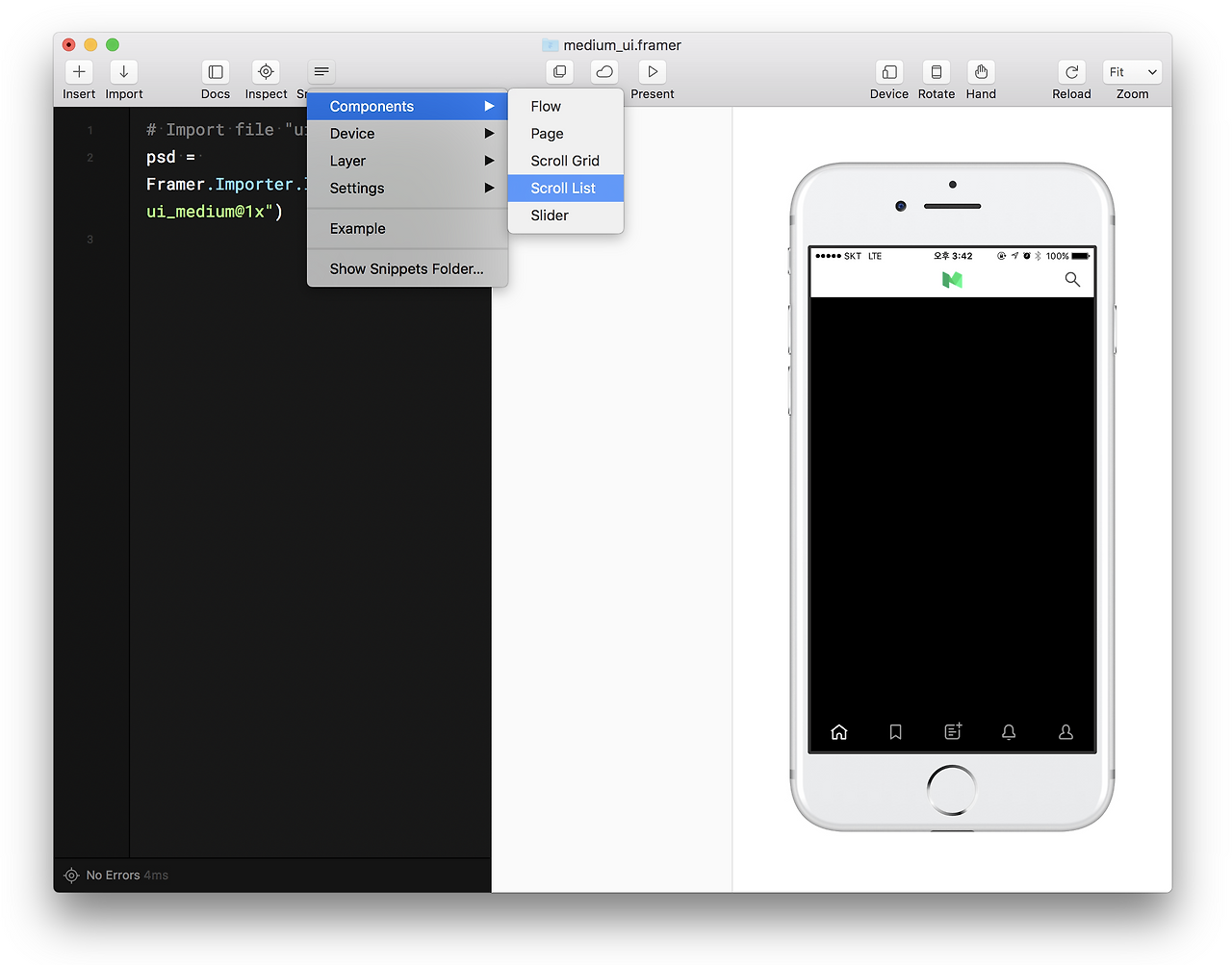Insert the Page component snippet

click(x=566, y=134)
